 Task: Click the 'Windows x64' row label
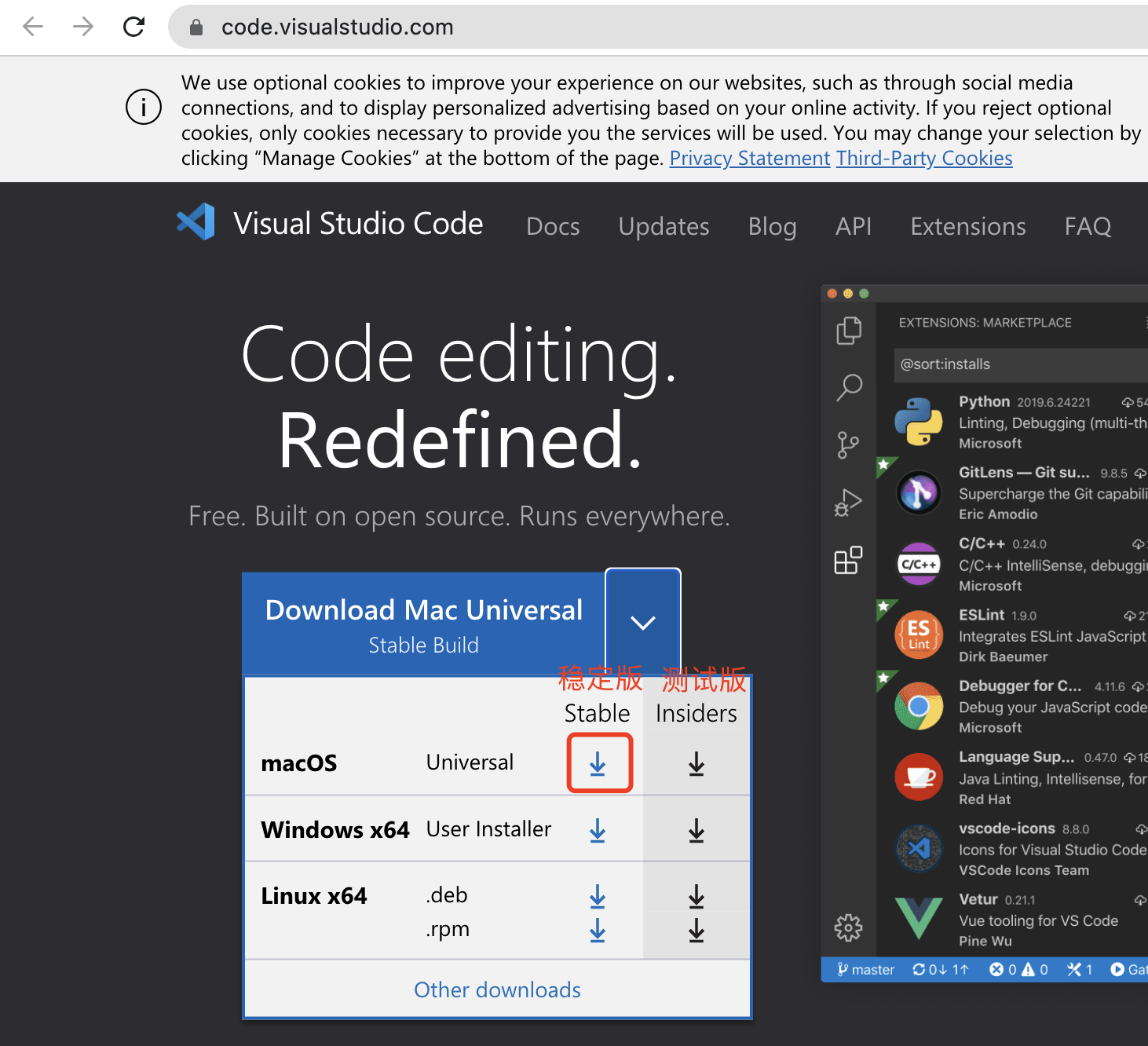point(335,830)
